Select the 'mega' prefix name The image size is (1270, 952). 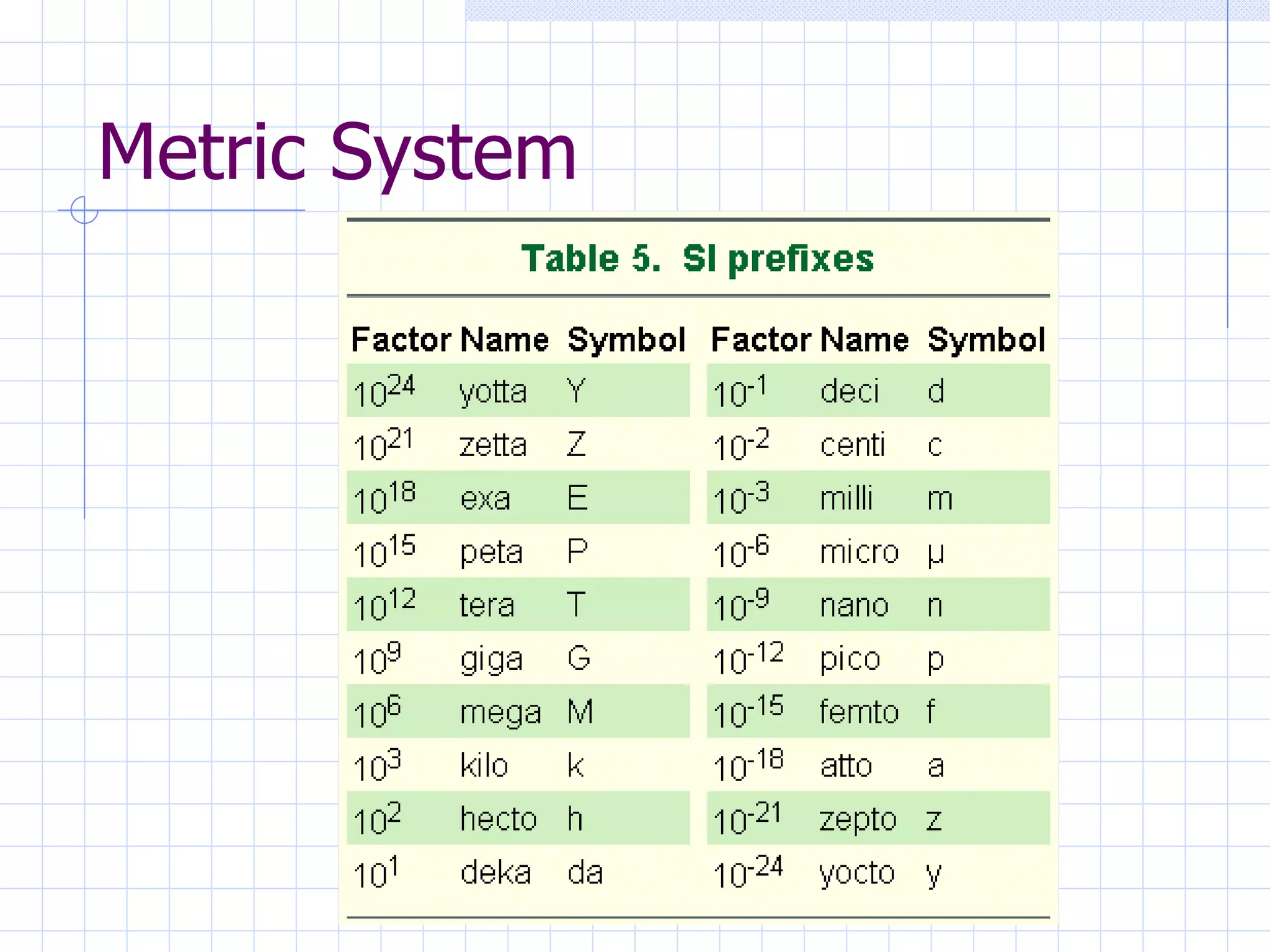[x=500, y=713]
